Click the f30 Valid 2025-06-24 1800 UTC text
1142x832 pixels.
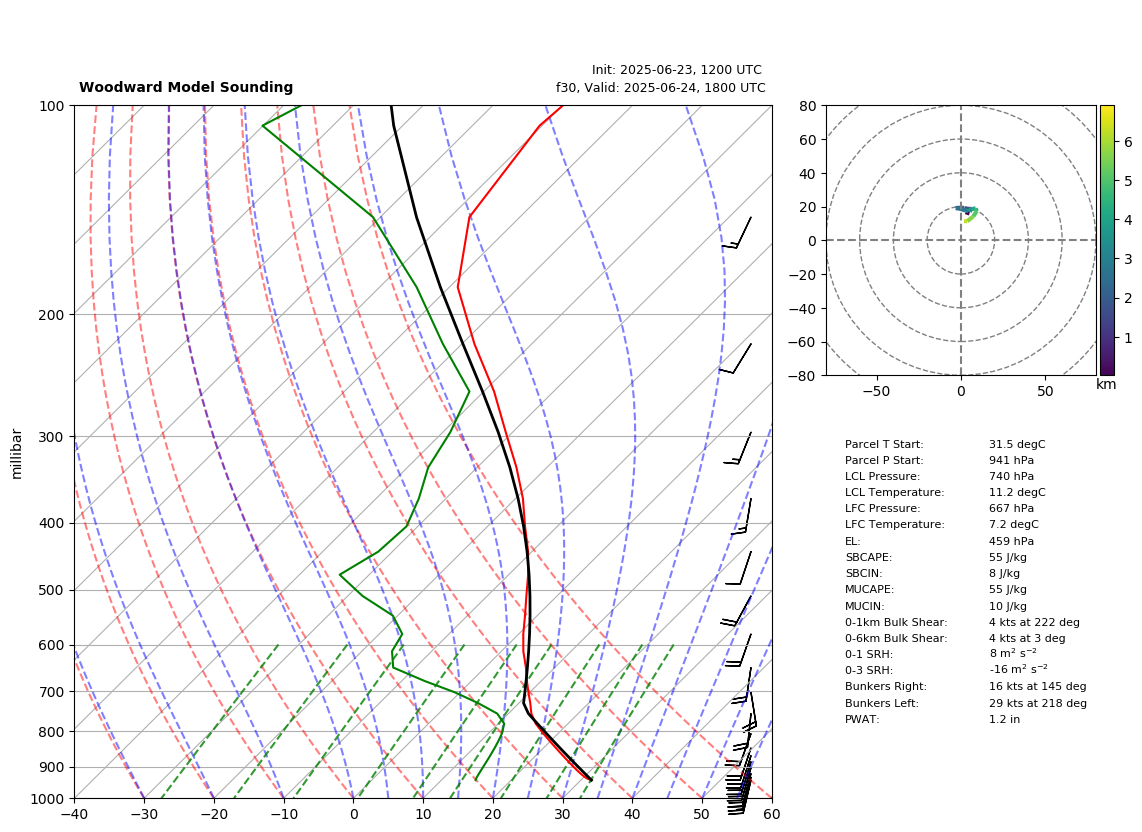[x=661, y=87]
